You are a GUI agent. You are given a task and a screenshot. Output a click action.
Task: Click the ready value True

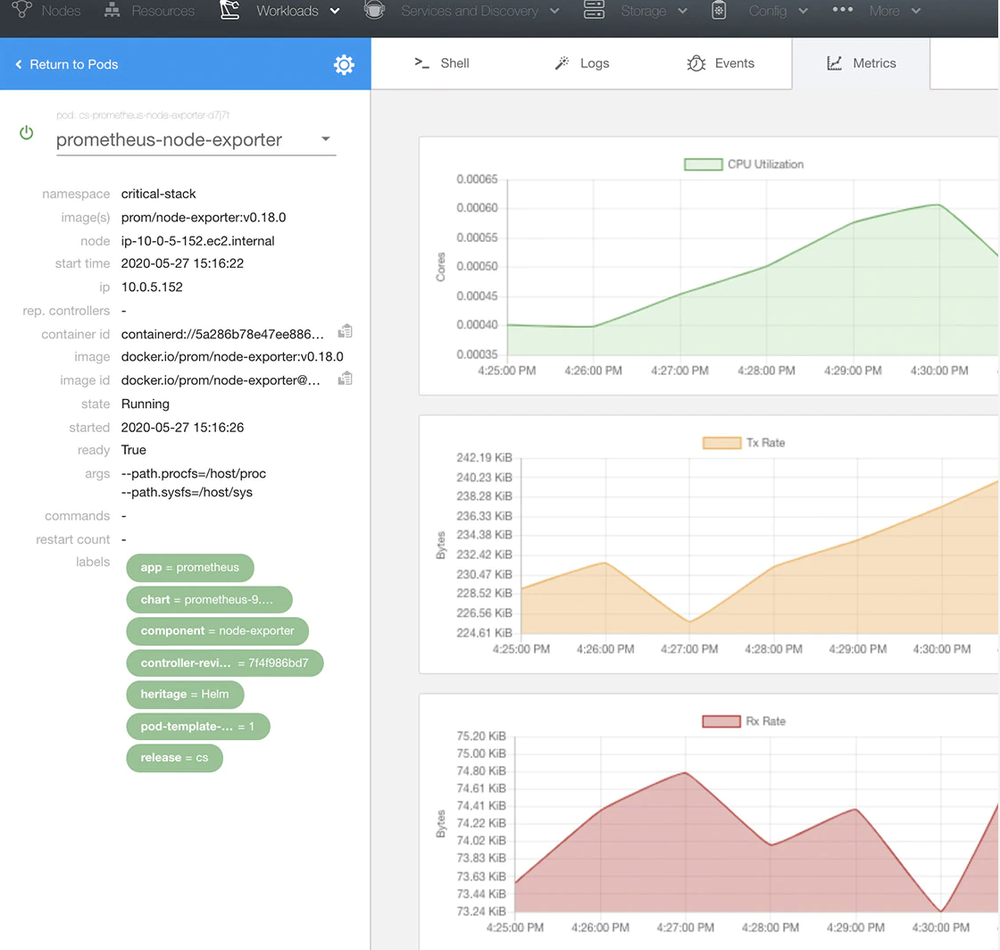click(134, 450)
